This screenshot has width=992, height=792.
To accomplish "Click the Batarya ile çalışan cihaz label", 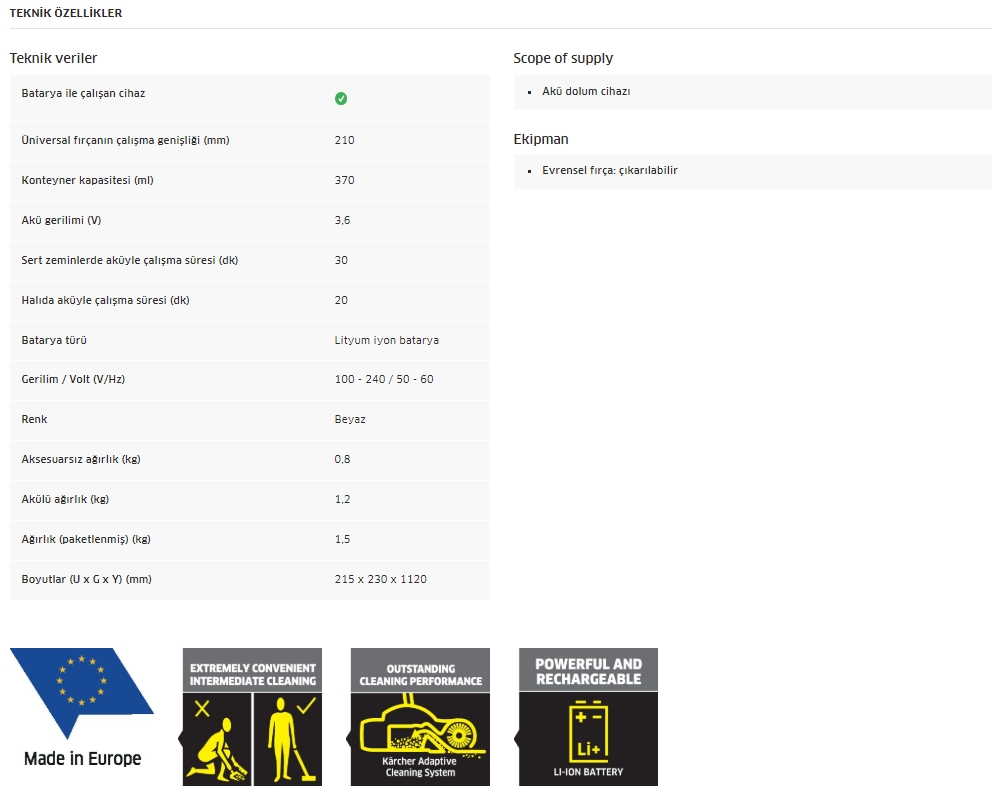I will click(84, 93).
